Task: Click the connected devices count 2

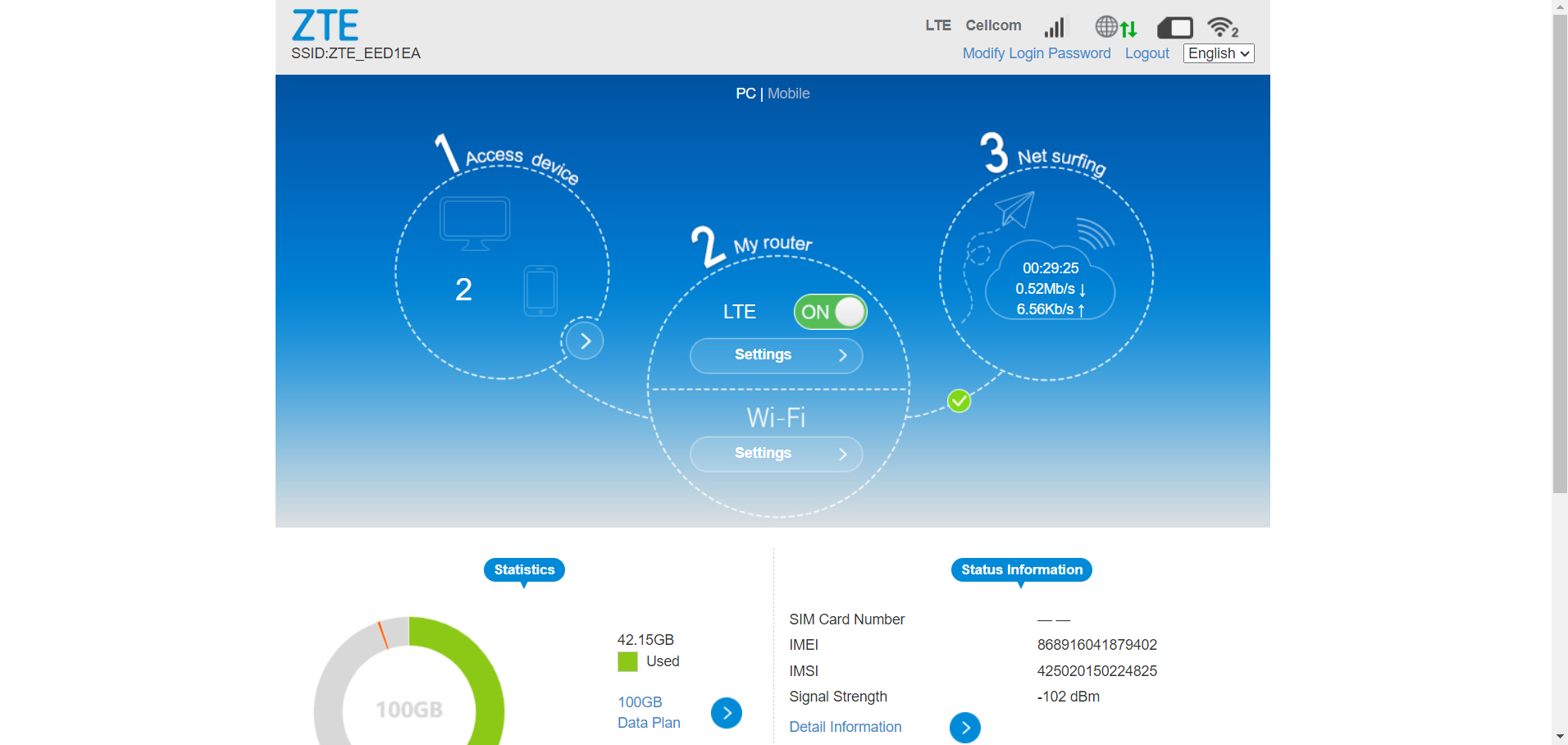Action: (463, 290)
